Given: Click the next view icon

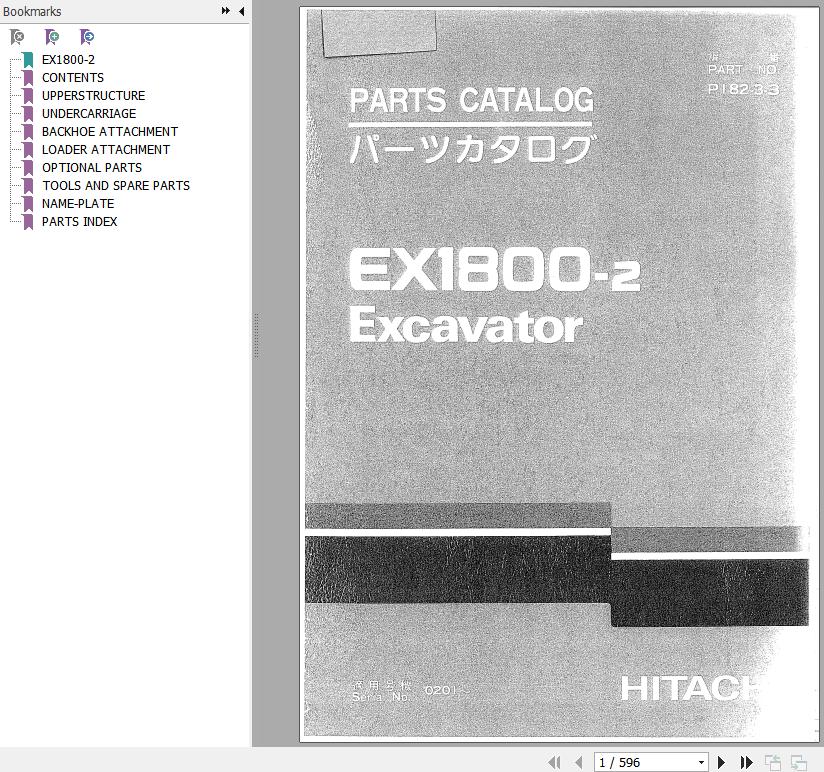Looking at the screenshot, I should click(x=799, y=762).
